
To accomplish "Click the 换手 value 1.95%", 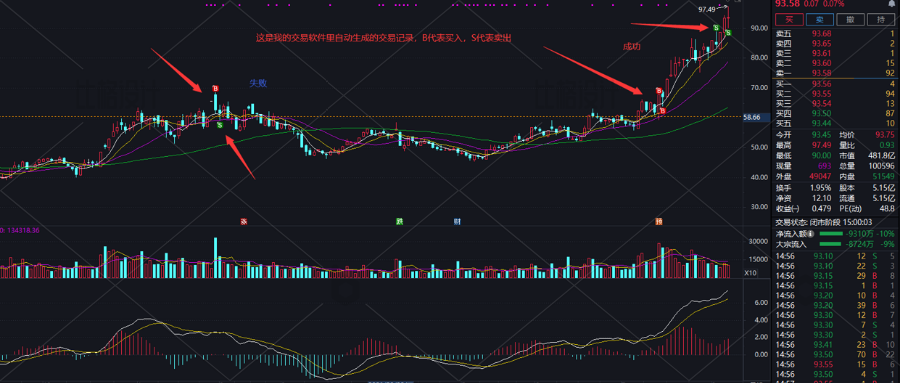I will (820, 188).
